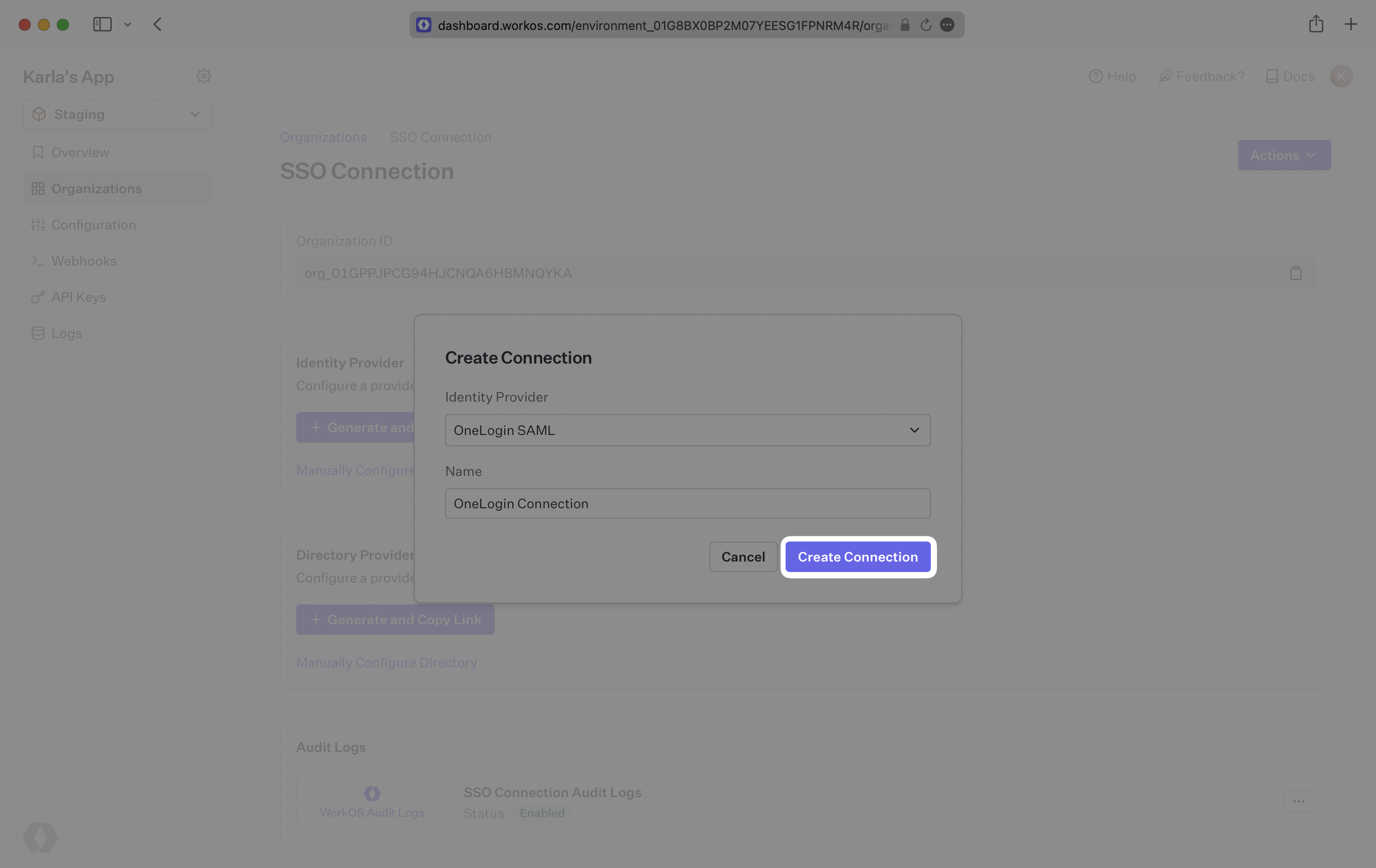Click the Create Connection button

point(857,557)
